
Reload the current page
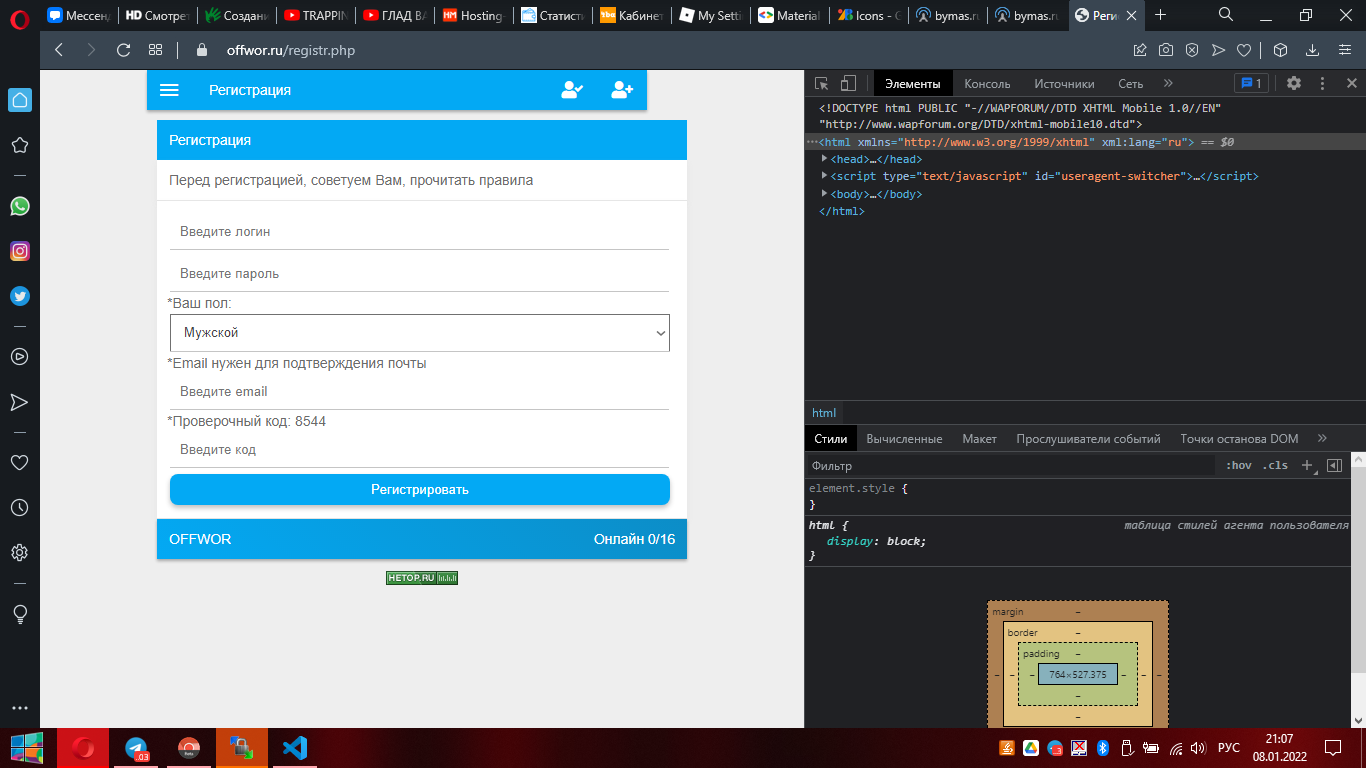tap(124, 50)
